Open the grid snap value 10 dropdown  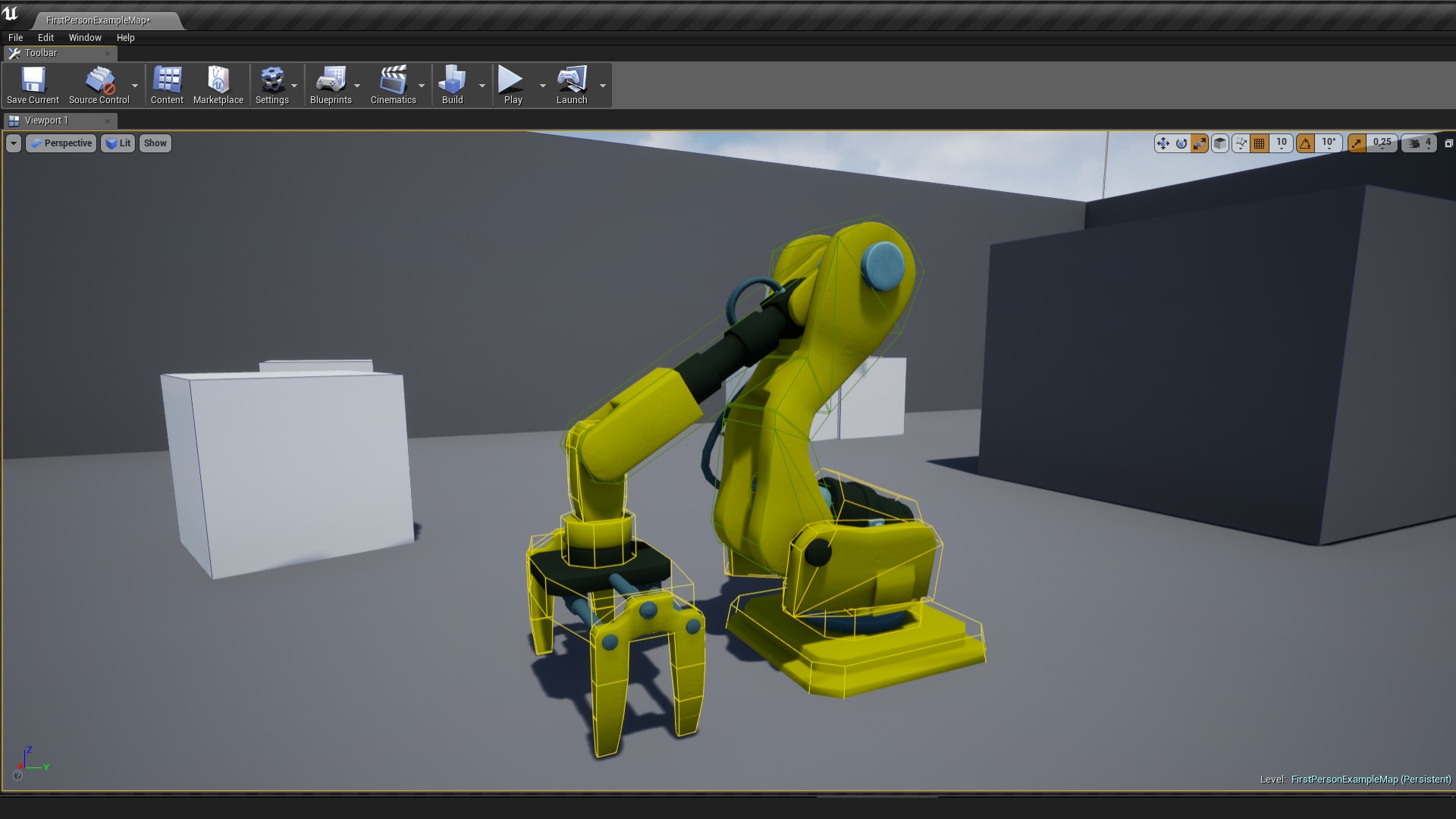pos(1282,143)
